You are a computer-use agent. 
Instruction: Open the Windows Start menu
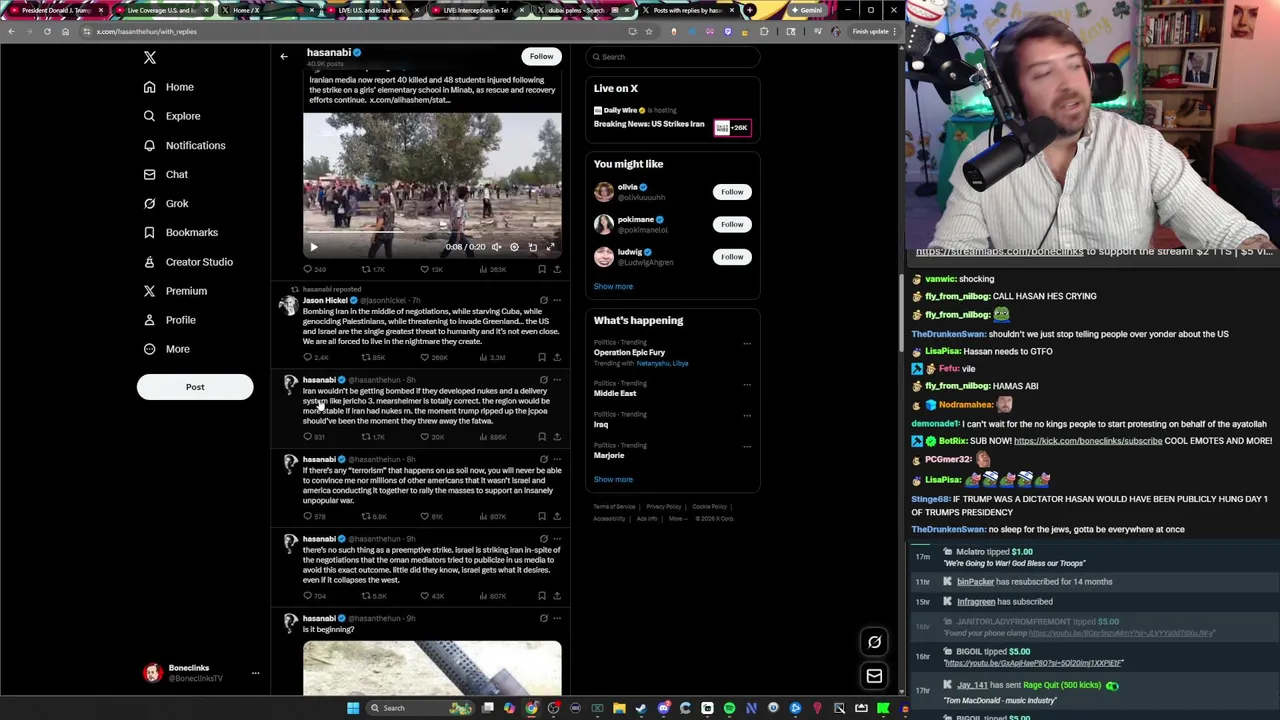click(352, 708)
